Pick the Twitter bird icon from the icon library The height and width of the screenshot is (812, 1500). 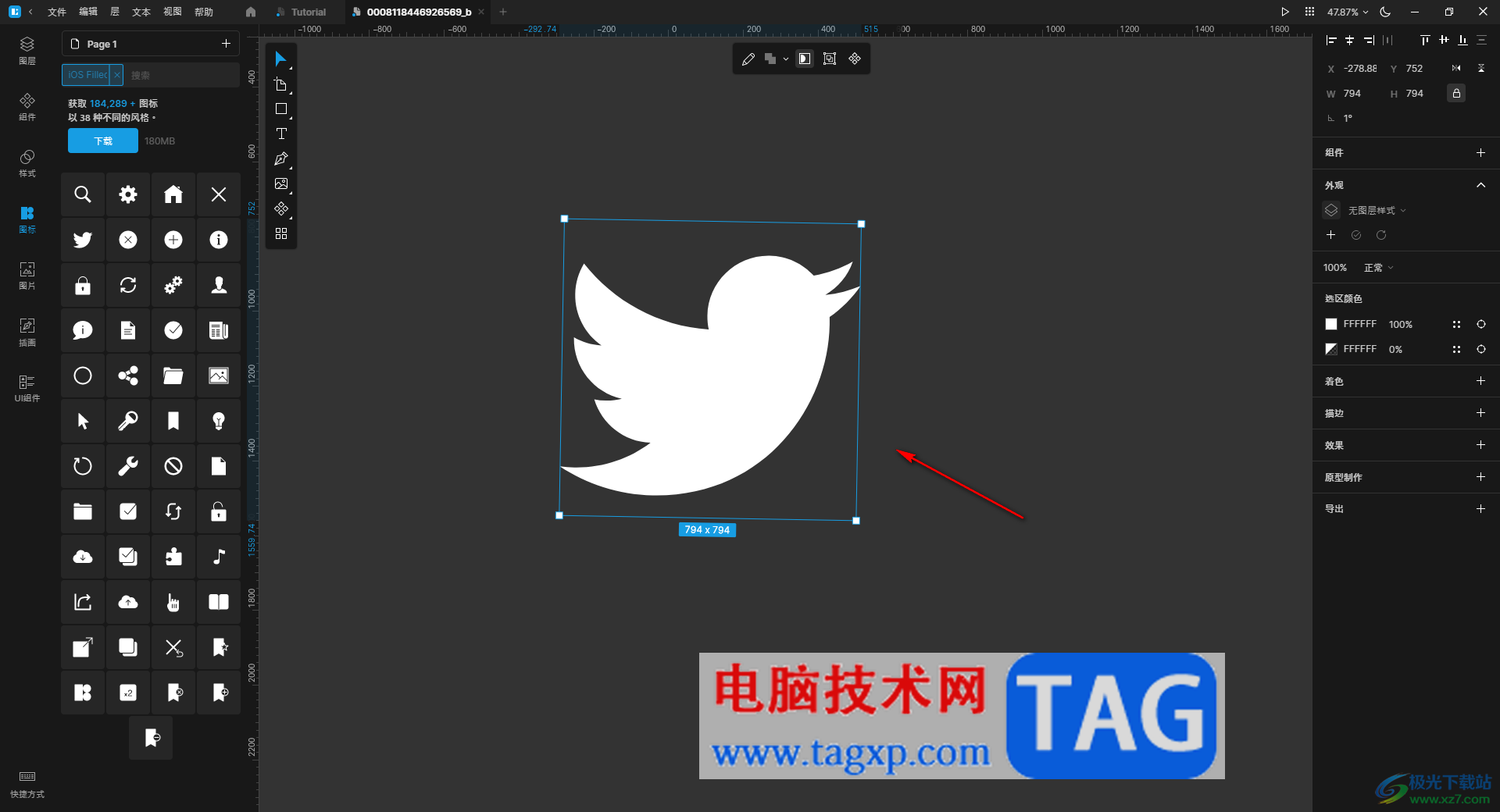click(x=83, y=240)
